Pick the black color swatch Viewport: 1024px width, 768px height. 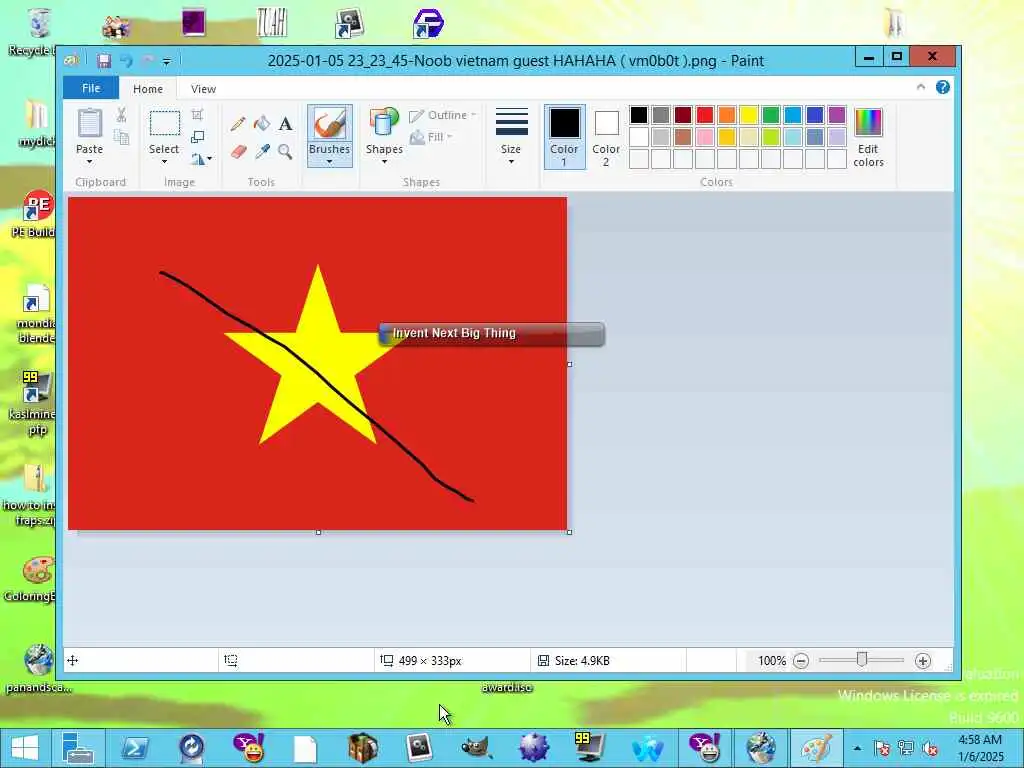point(639,116)
